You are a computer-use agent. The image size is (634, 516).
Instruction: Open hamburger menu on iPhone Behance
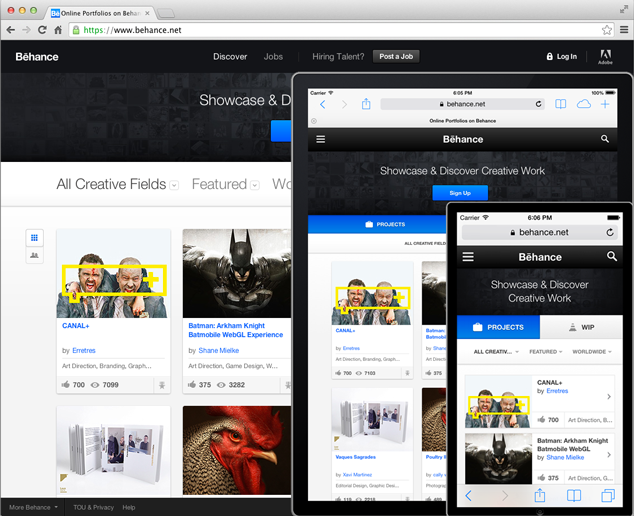tap(468, 256)
